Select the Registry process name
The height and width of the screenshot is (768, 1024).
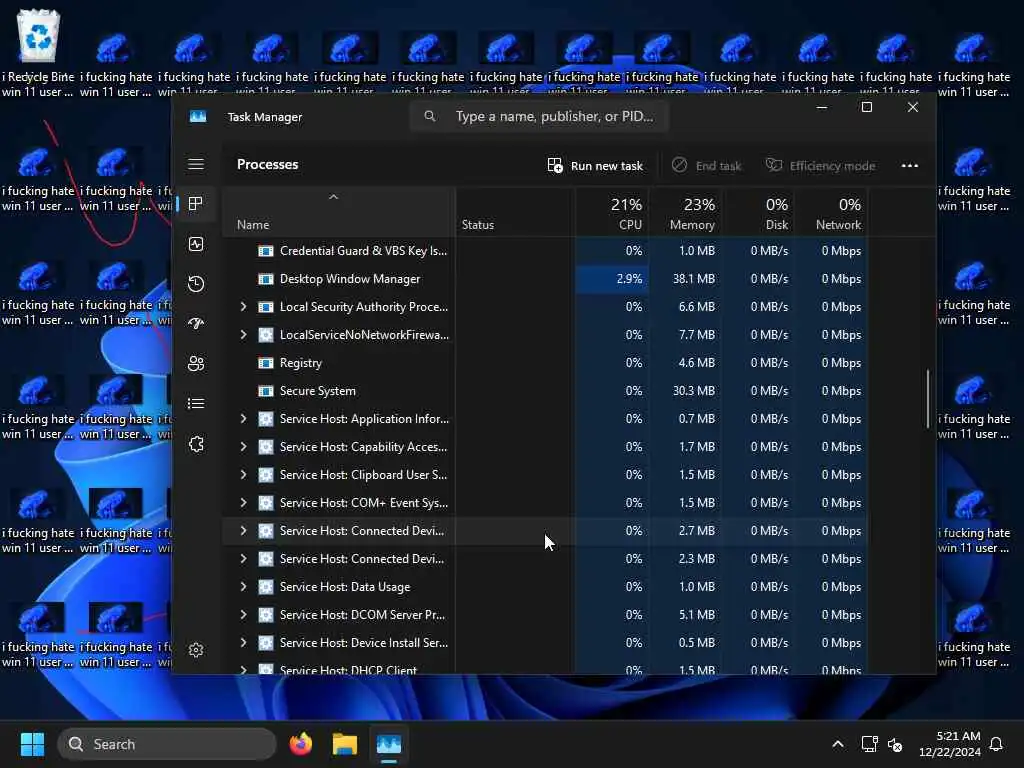(300, 363)
